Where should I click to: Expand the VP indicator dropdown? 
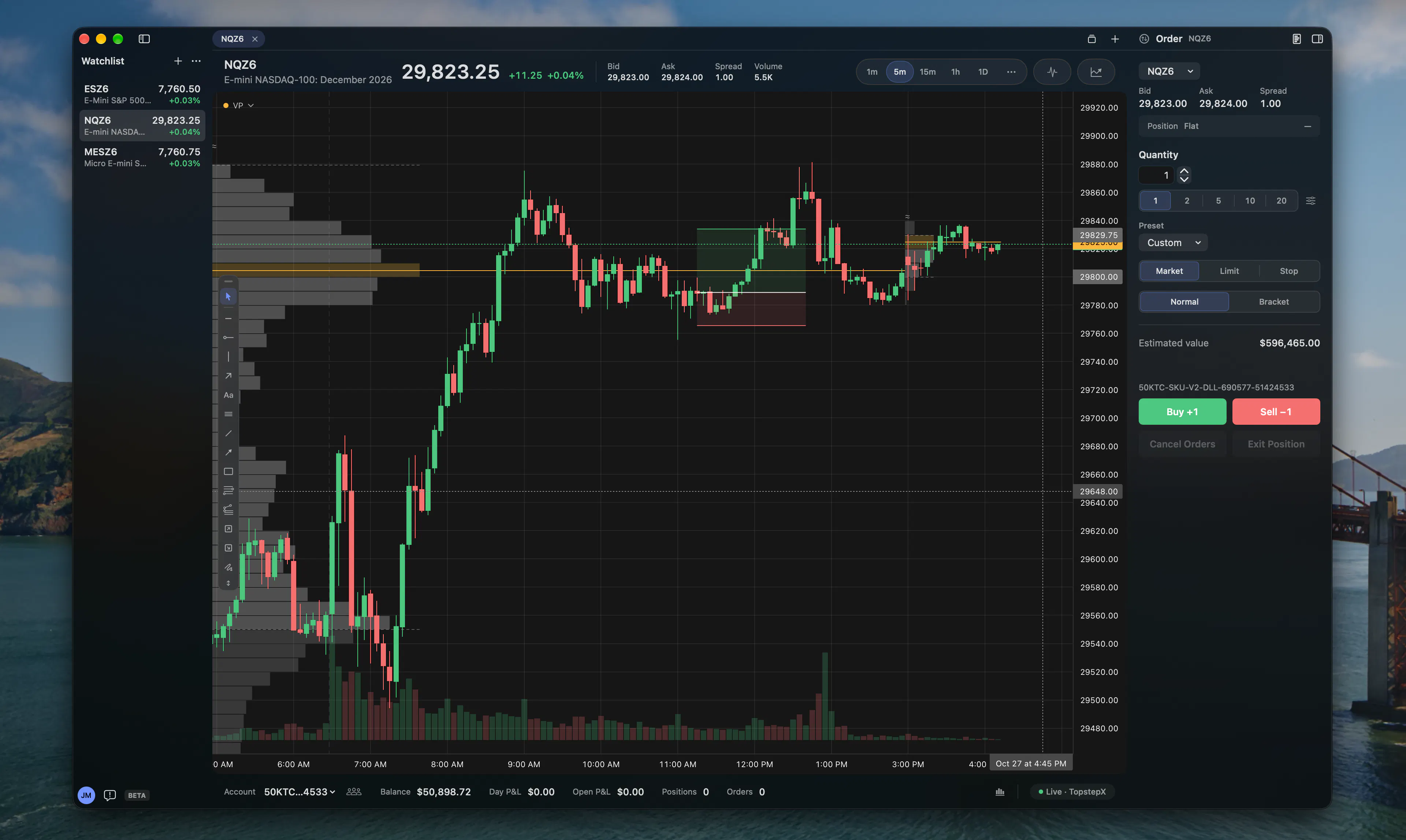[238, 106]
